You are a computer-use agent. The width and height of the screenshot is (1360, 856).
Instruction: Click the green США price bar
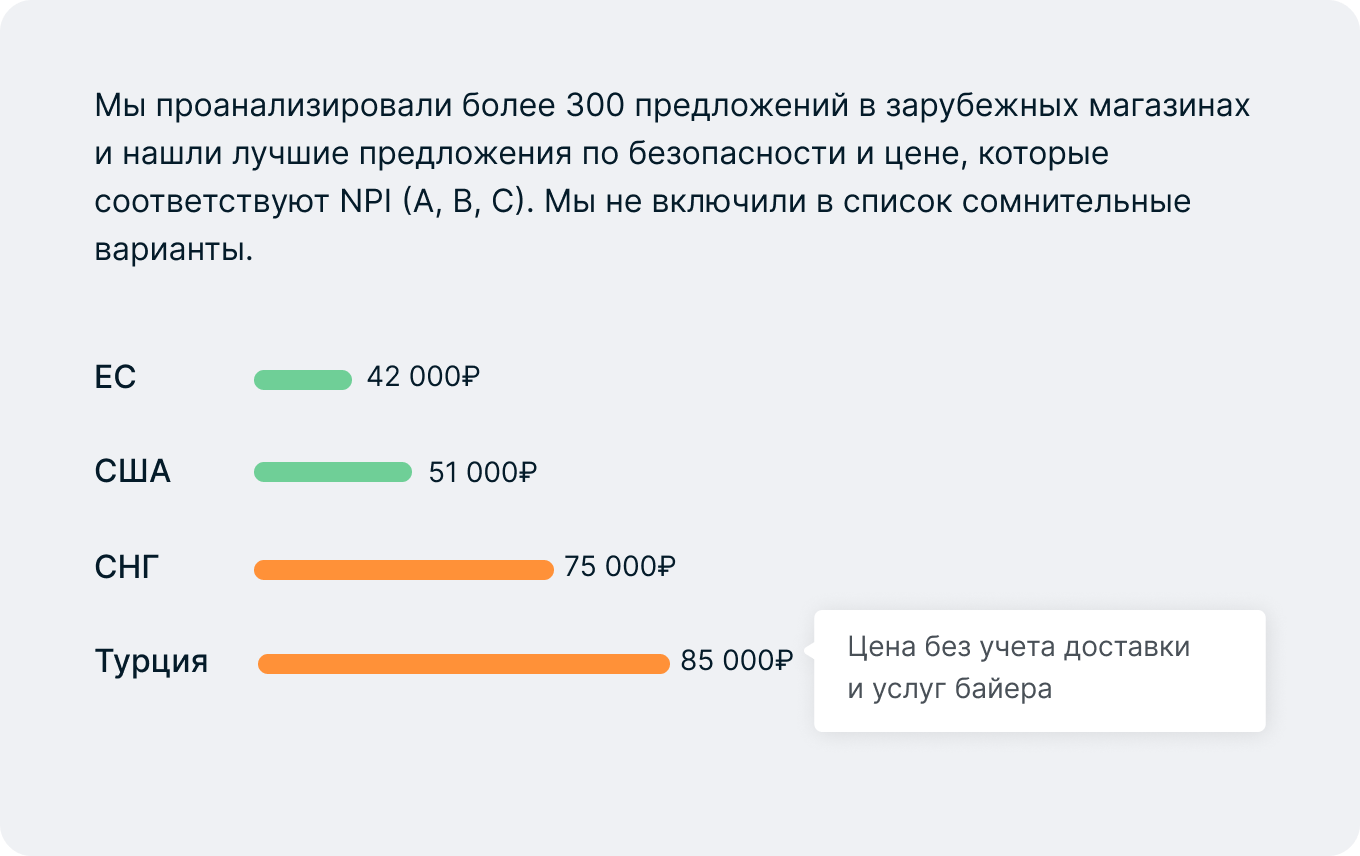pyautogui.click(x=333, y=472)
